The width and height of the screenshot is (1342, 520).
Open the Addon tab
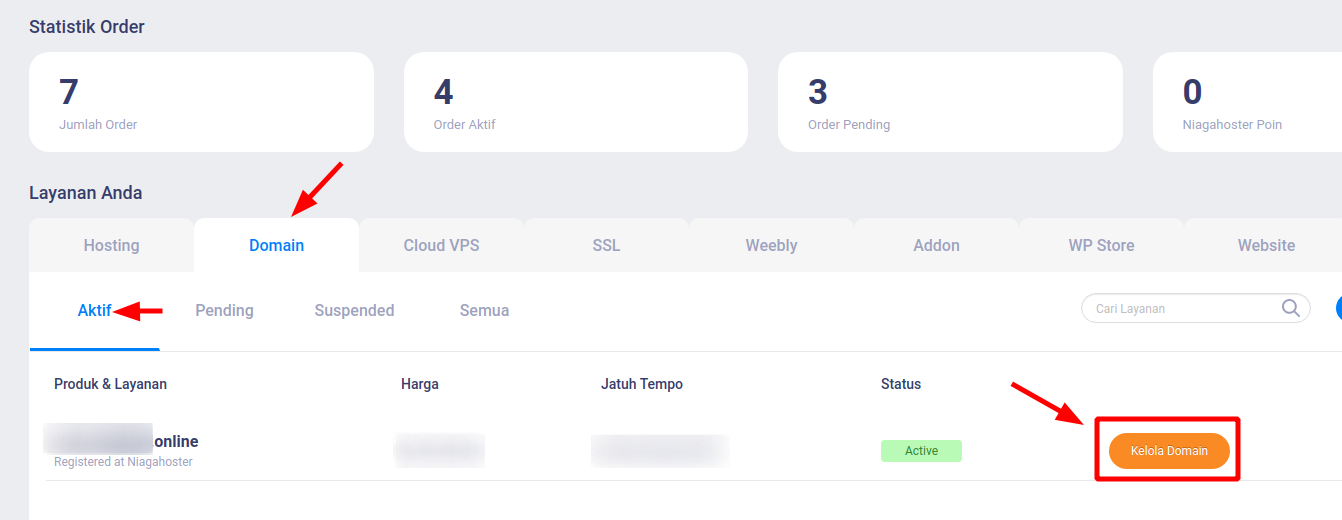(936, 245)
